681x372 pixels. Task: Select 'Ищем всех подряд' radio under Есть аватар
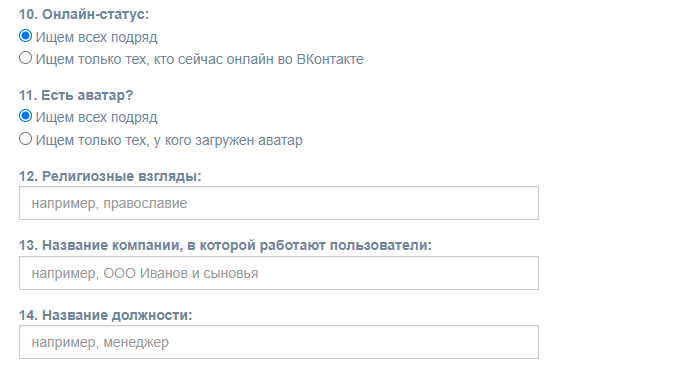point(26,116)
